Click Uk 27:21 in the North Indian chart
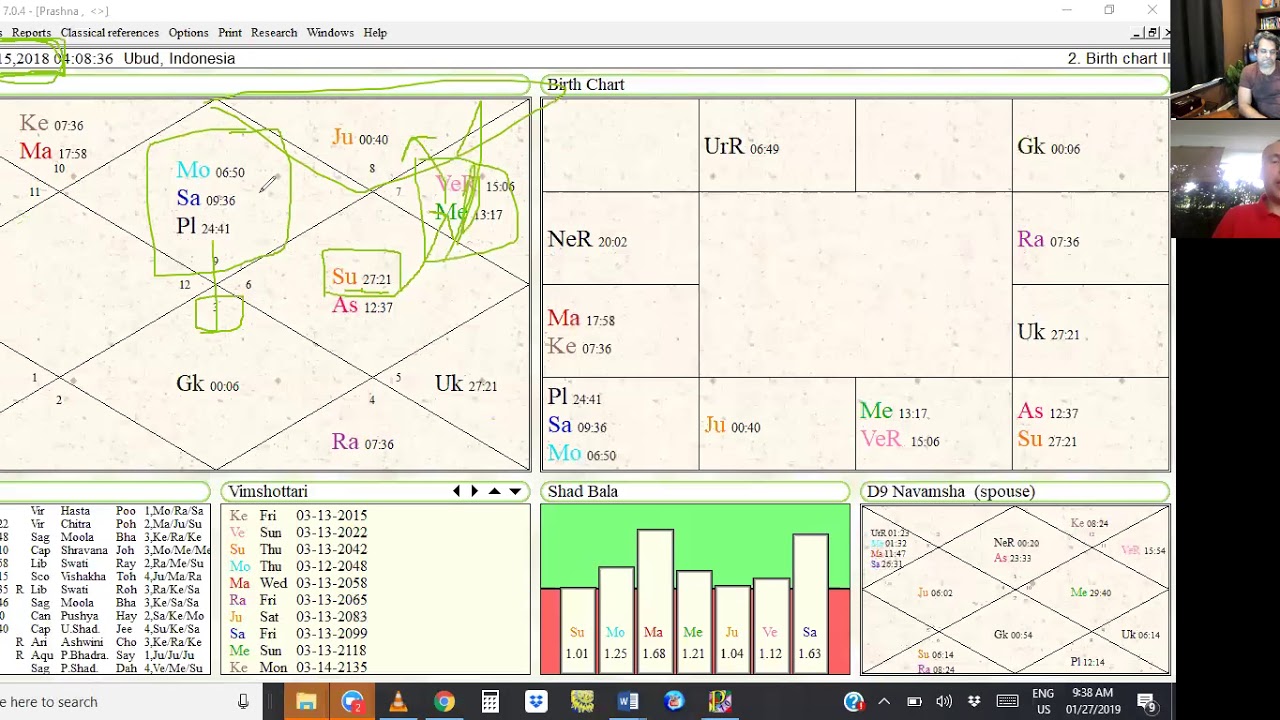 [x=466, y=384]
